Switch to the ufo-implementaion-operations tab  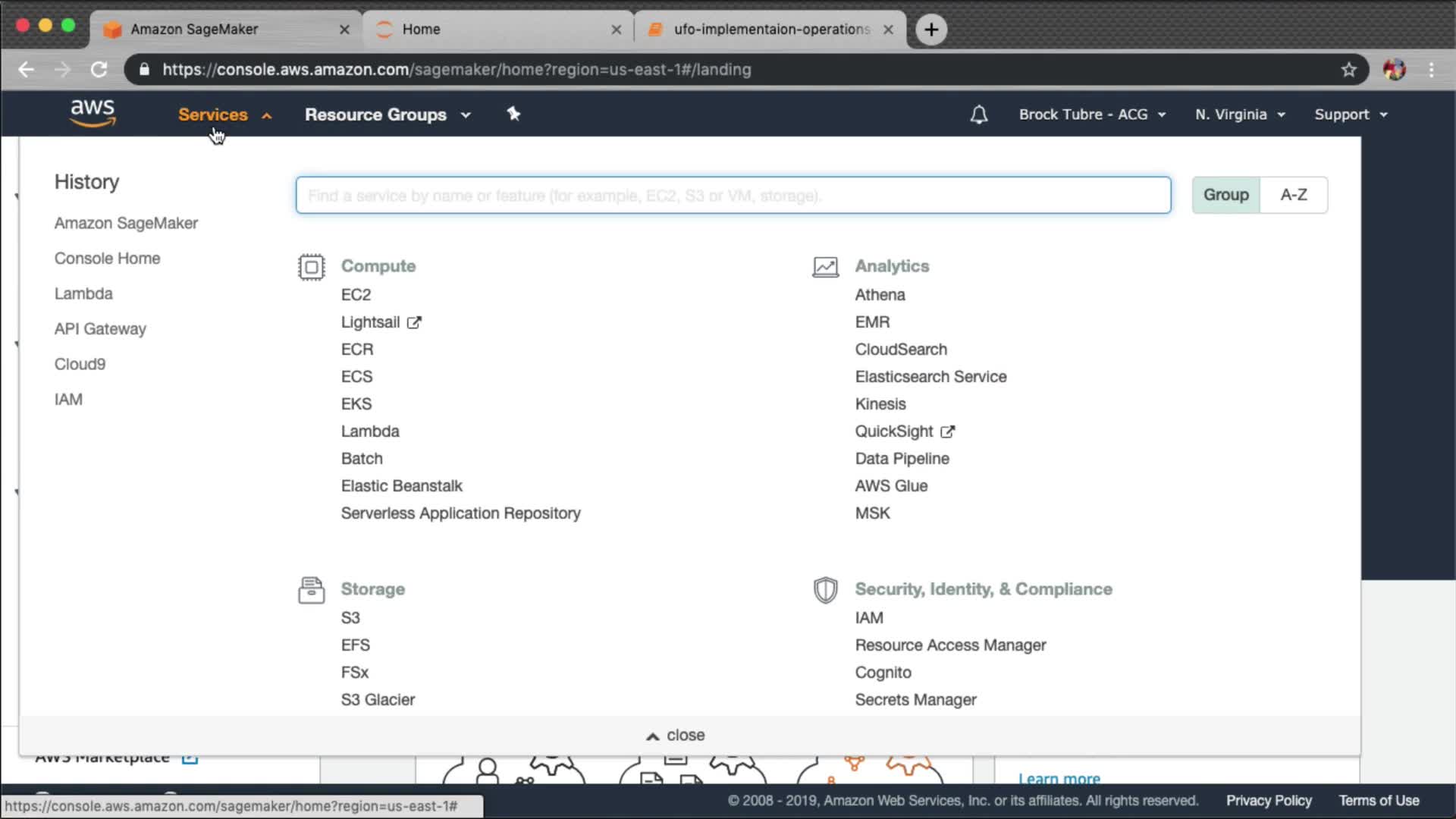(770, 30)
